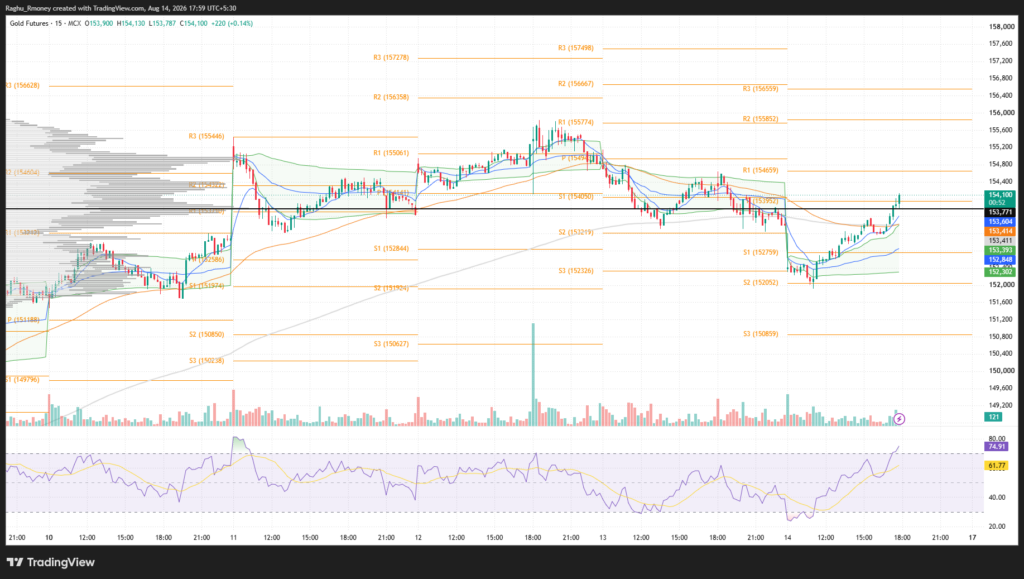1024x579 pixels.
Task: Click 40.00 on the RSI scale
Action: coord(997,497)
